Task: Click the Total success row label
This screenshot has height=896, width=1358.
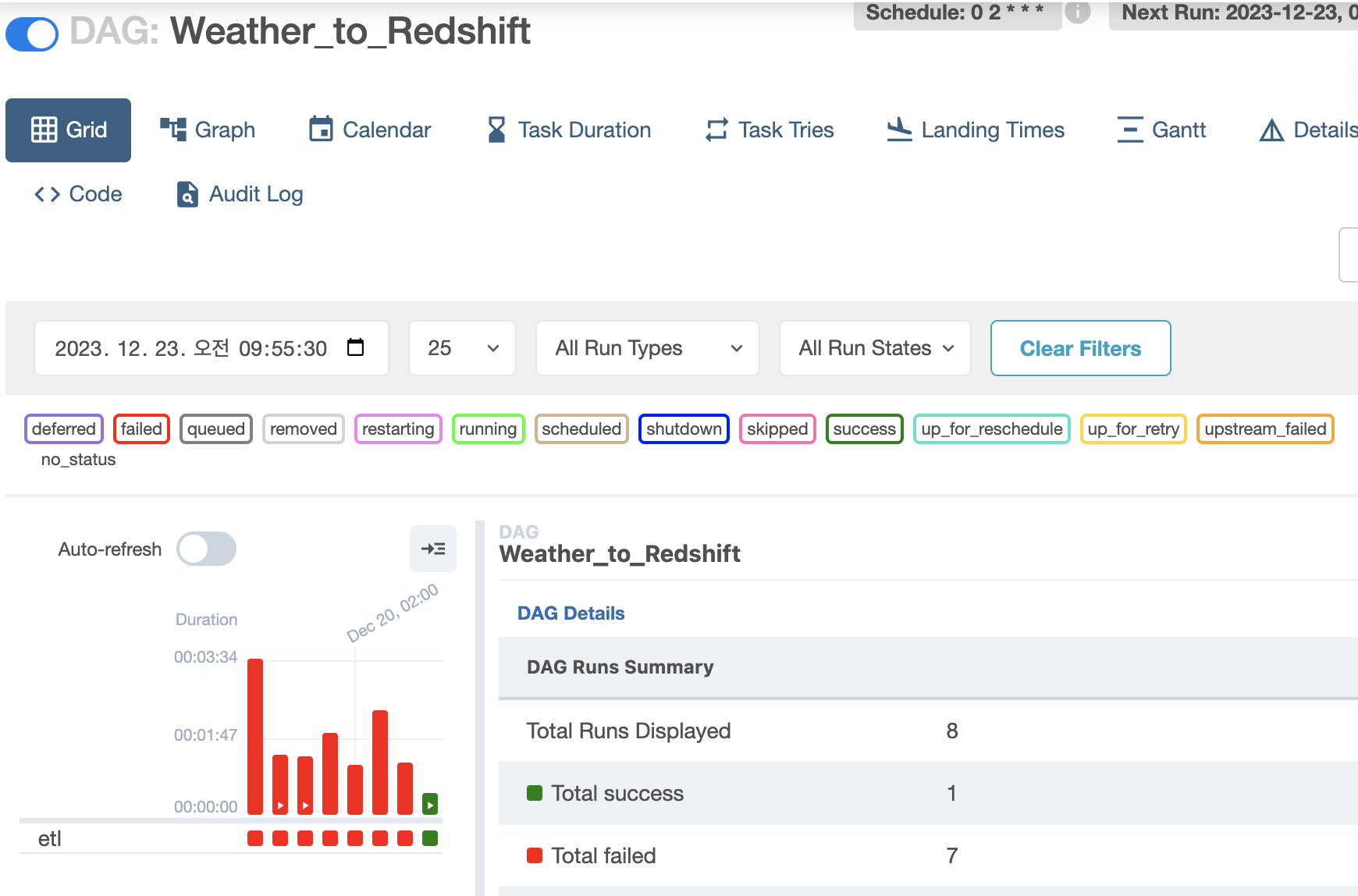Action: [617, 793]
